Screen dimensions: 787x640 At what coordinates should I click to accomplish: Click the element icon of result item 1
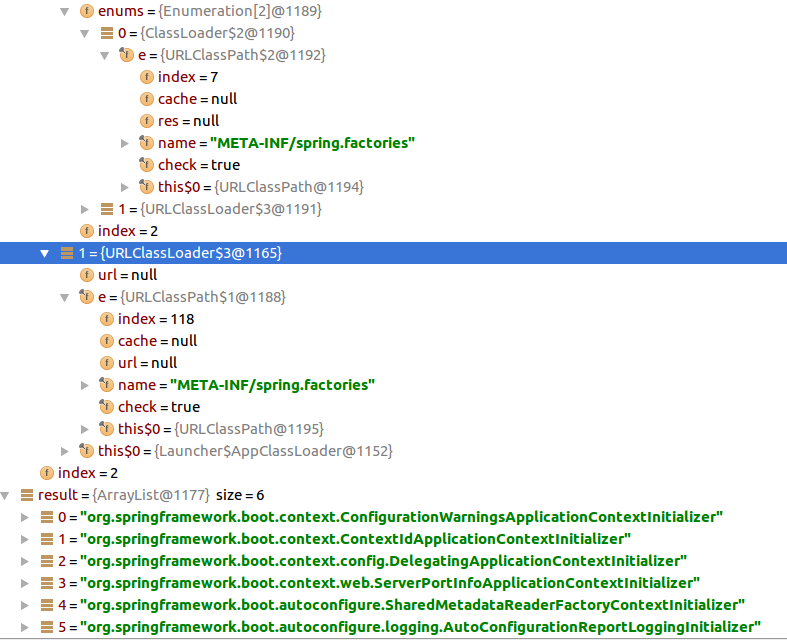[x=47, y=539]
